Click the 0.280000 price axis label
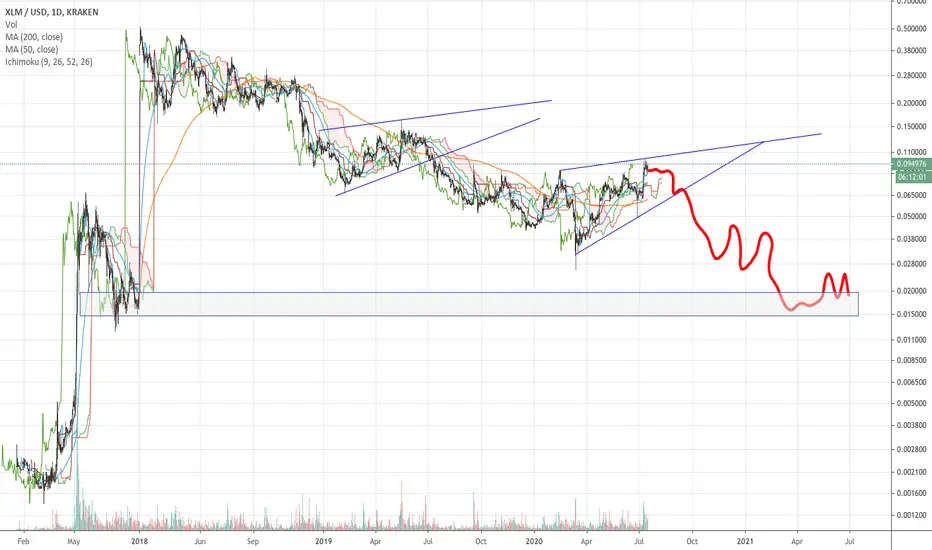The image size is (932, 550). pos(912,76)
